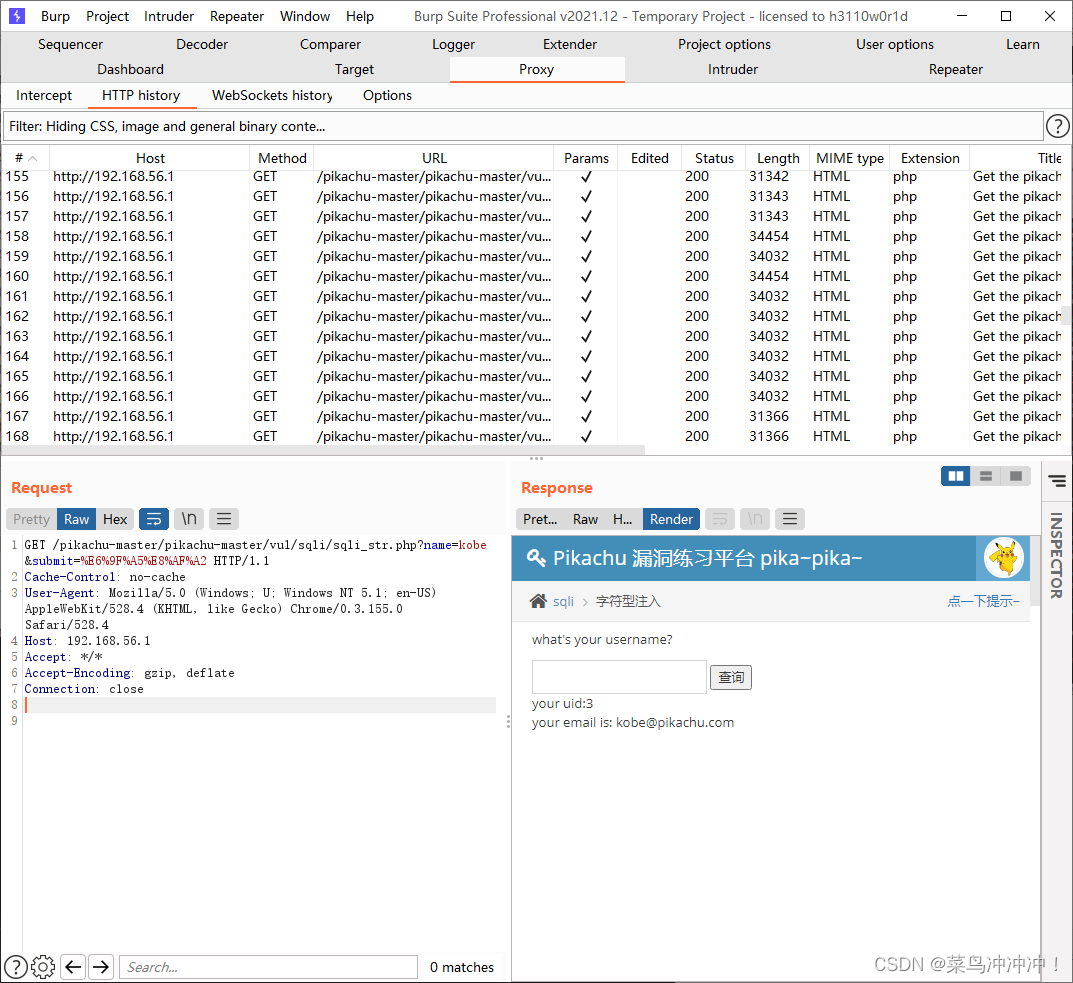Switch to the Target tab
This screenshot has width=1073, height=983.
pos(354,69)
